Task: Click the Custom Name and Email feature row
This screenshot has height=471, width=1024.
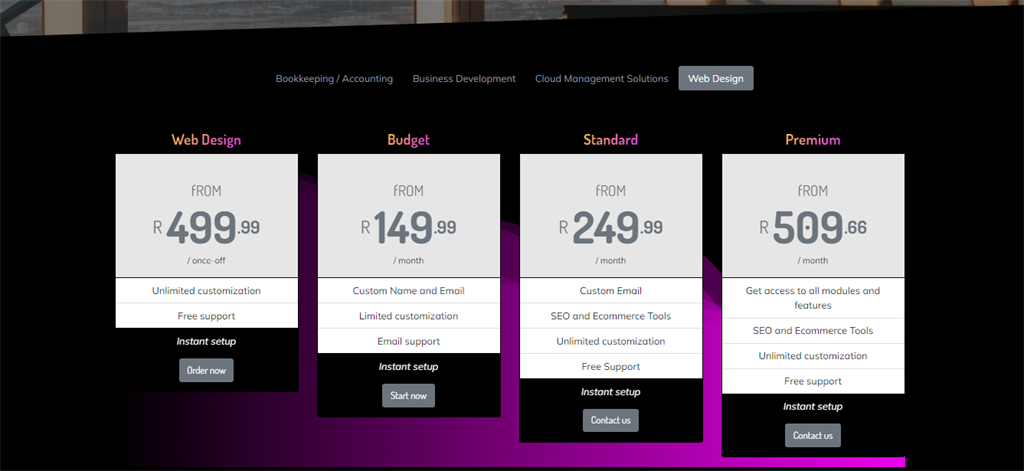Action: point(409,291)
